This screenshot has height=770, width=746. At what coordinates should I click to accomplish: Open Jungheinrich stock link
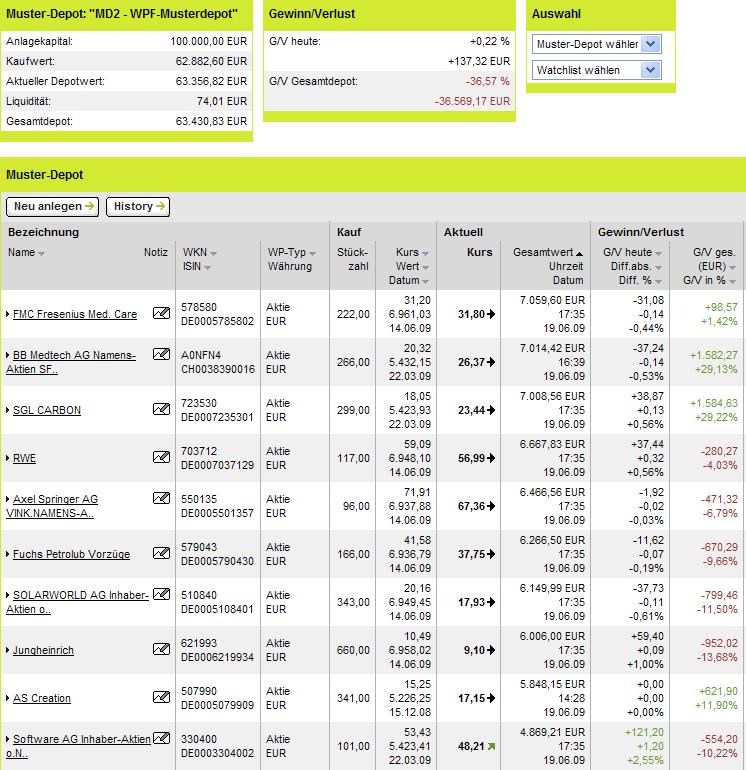coord(43,650)
